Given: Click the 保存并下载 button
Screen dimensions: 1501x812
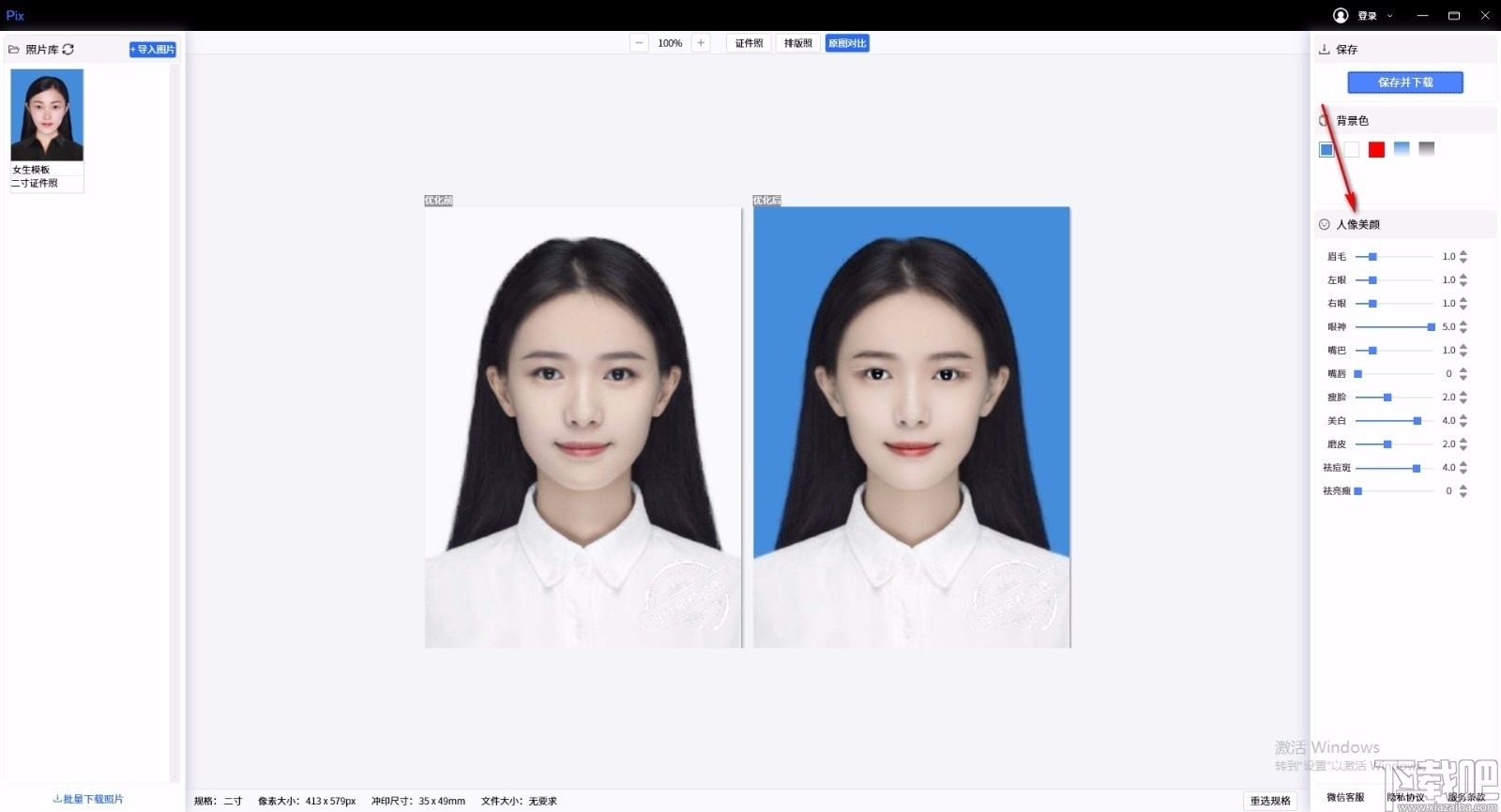Looking at the screenshot, I should 1405,83.
